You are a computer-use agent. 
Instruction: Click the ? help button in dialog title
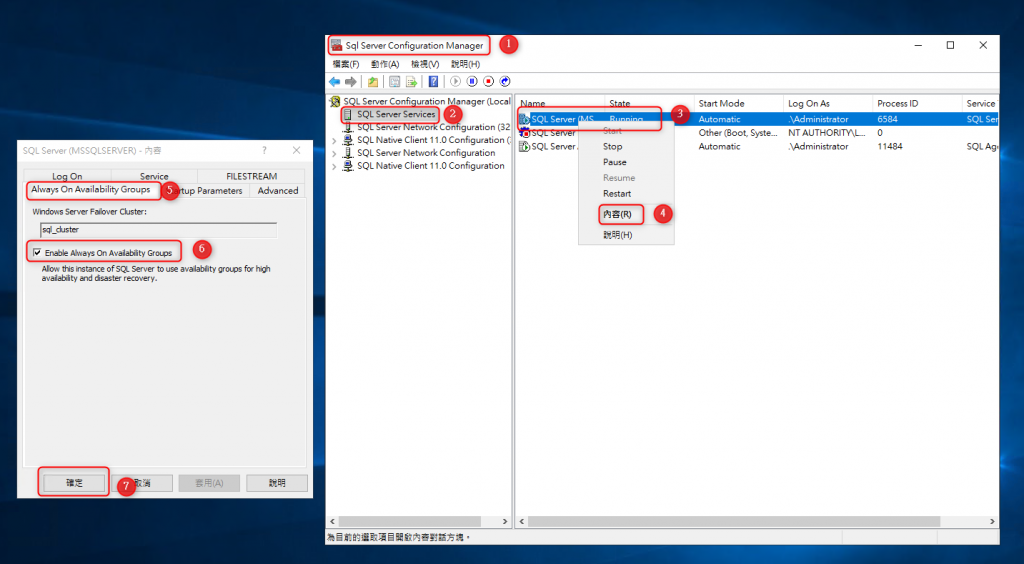[264, 150]
